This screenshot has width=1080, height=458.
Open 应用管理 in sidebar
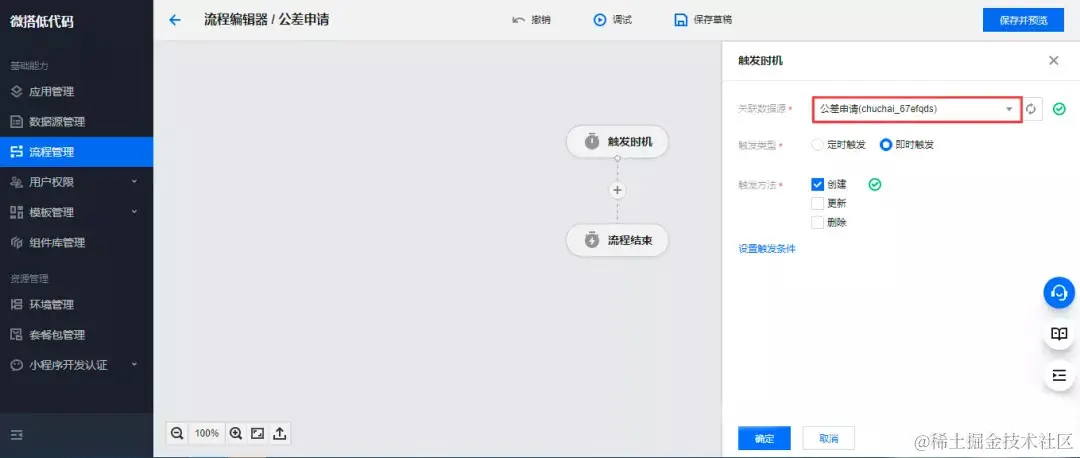click(x=76, y=92)
